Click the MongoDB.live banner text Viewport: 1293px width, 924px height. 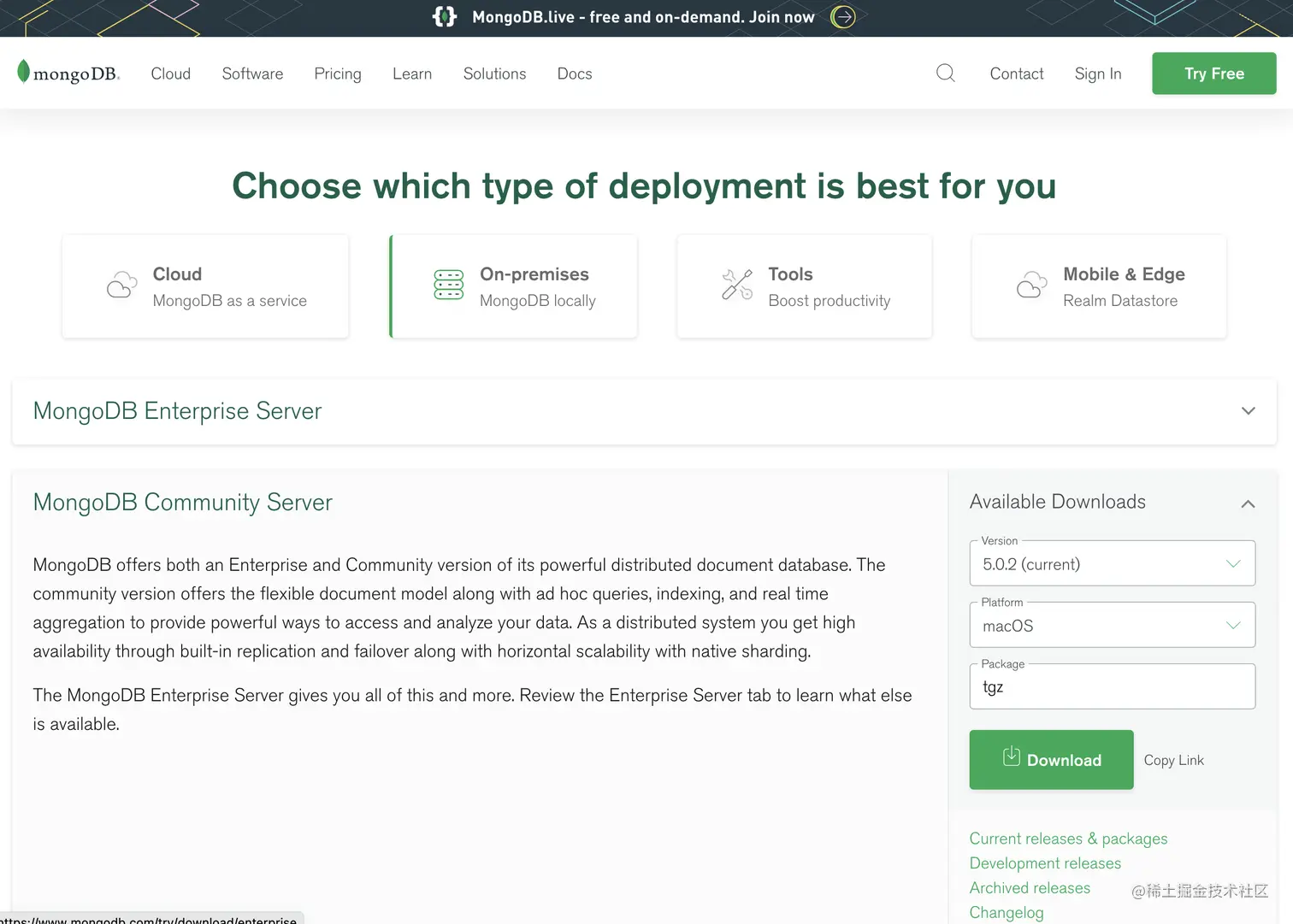coord(643,17)
